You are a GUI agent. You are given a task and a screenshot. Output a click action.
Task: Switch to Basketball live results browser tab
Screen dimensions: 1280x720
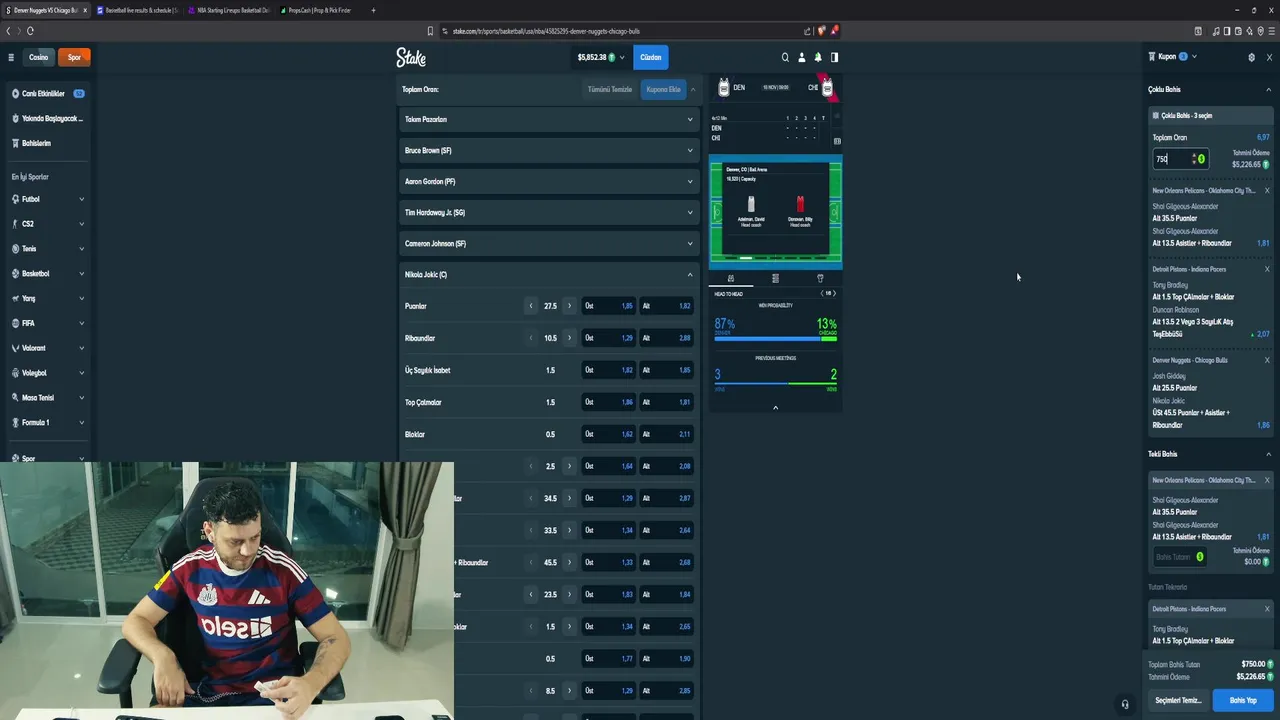(x=138, y=10)
